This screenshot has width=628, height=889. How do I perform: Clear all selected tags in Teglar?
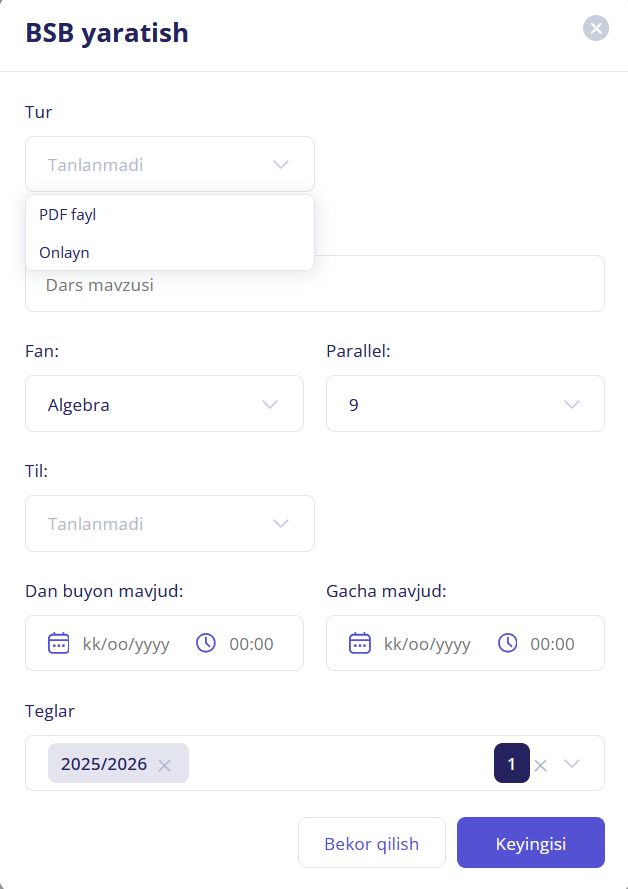coord(541,765)
